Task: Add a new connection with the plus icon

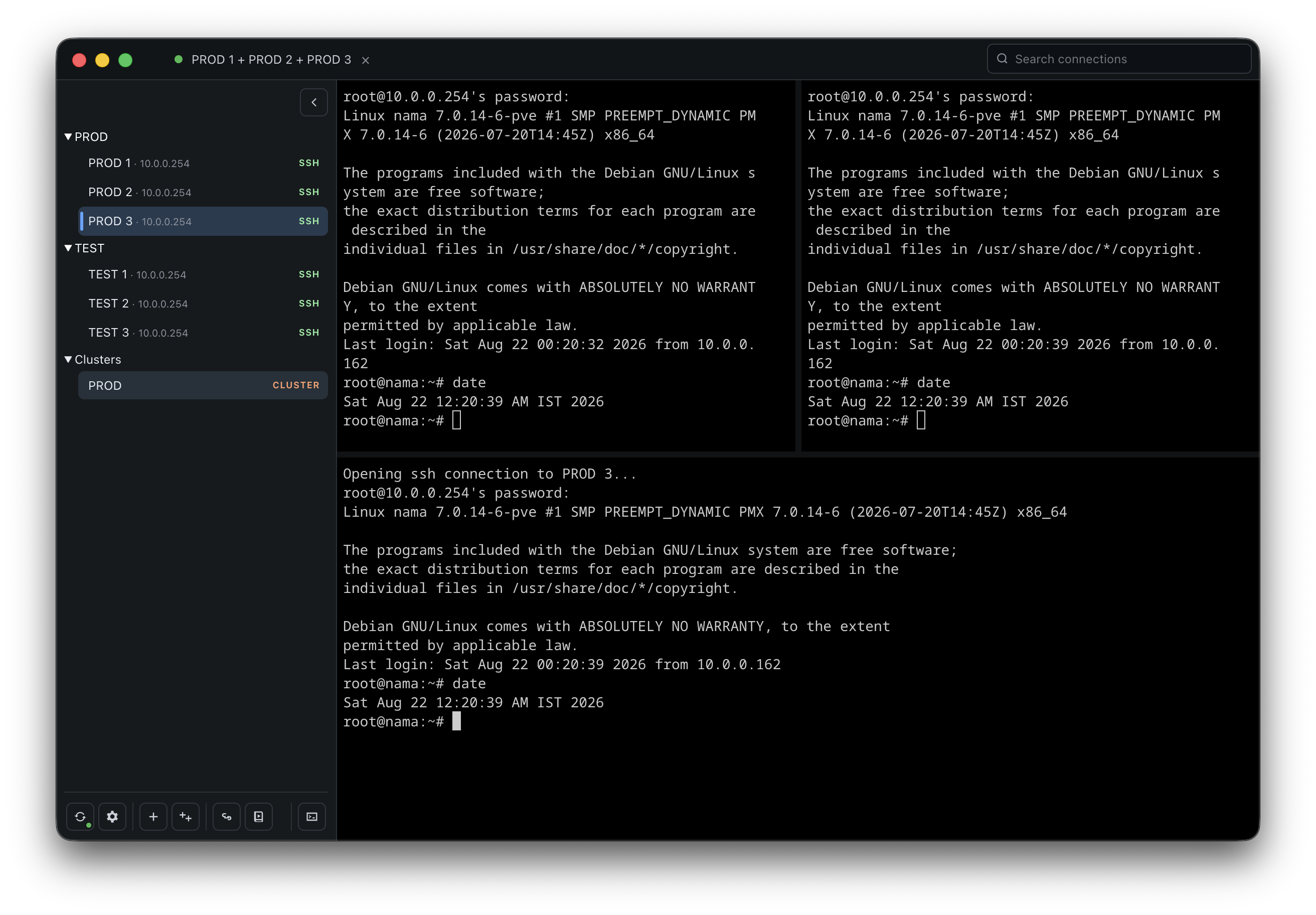Action: coord(153,816)
